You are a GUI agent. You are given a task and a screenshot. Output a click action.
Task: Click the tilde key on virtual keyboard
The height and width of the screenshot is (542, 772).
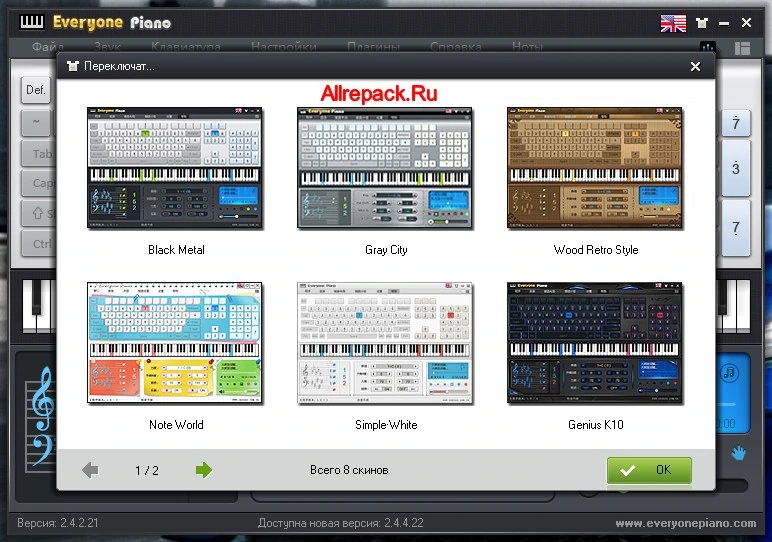coord(36,122)
